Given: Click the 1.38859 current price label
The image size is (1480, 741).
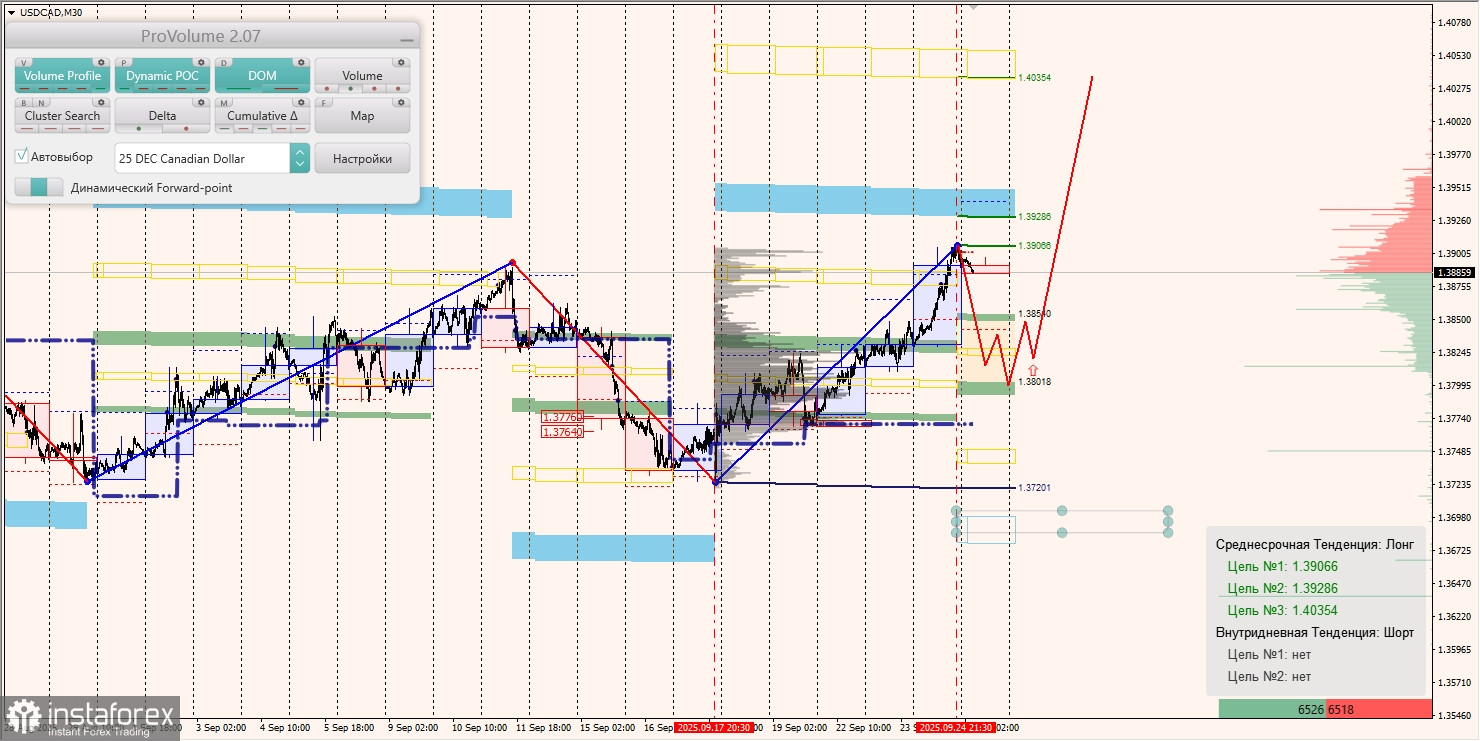Looking at the screenshot, I should (1454, 272).
